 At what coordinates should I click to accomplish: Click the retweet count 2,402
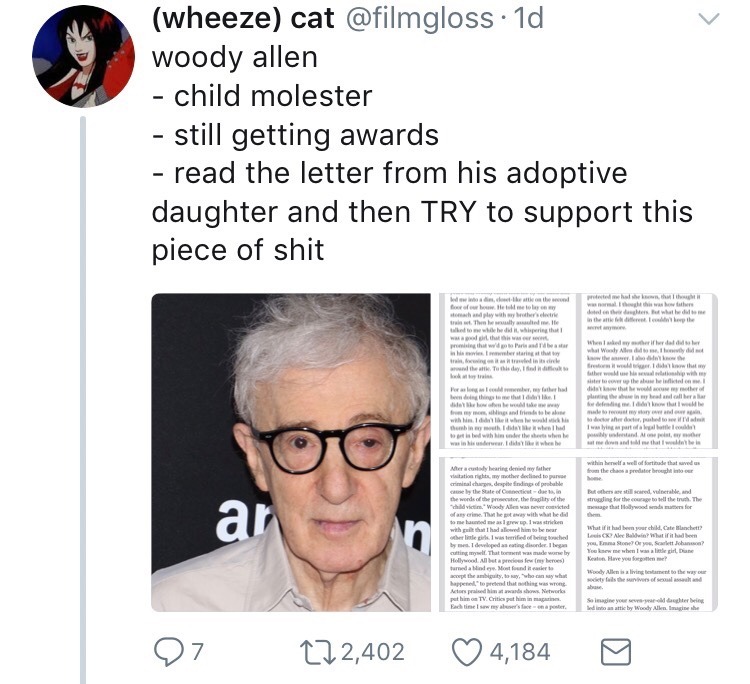click(x=373, y=652)
